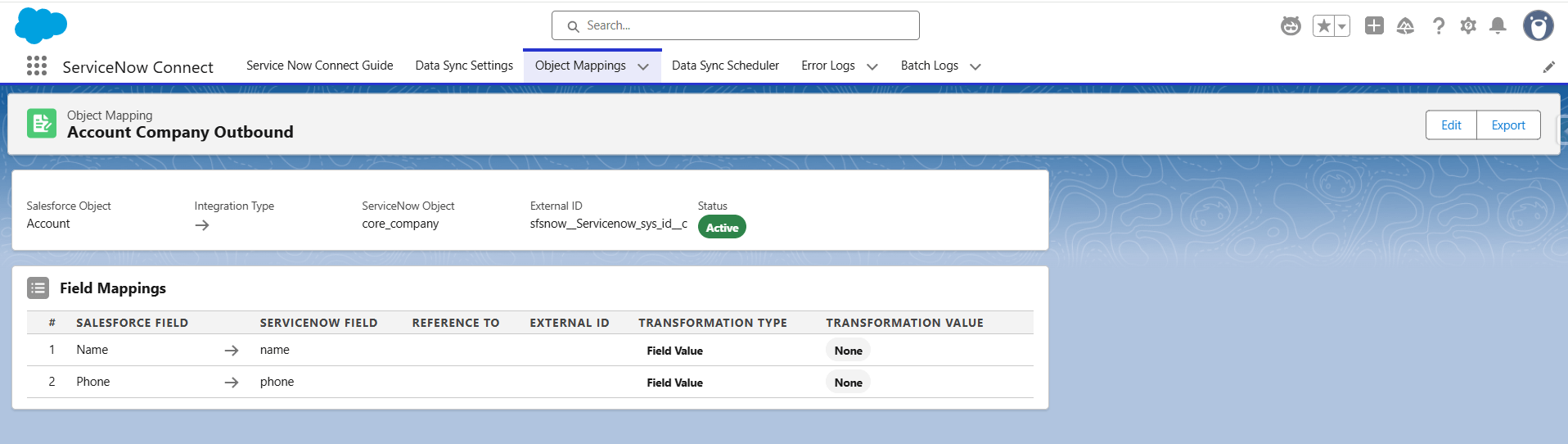Click the EXTERNAL ID column header
This screenshot has width=1568, height=444.
tap(570, 323)
